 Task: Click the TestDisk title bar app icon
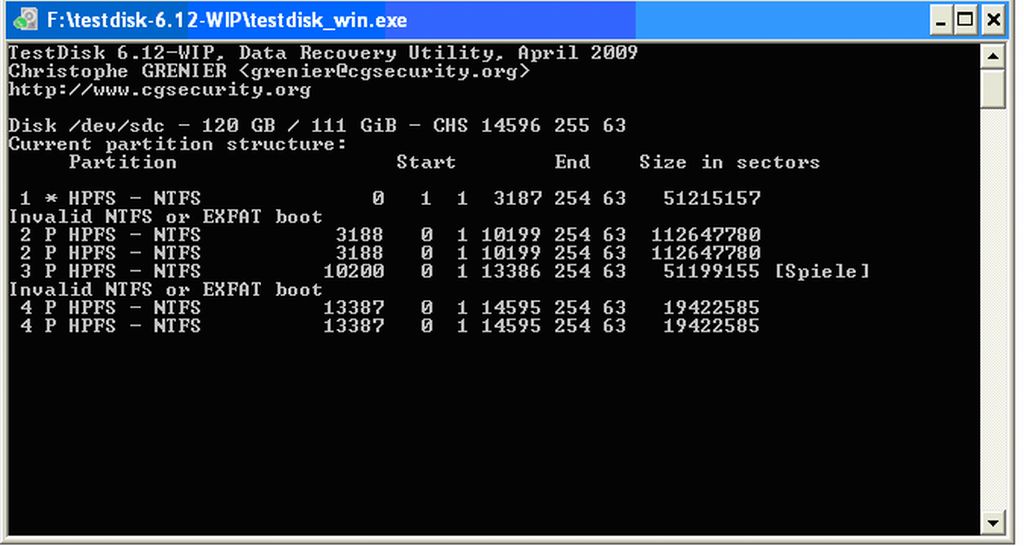pos(25,20)
